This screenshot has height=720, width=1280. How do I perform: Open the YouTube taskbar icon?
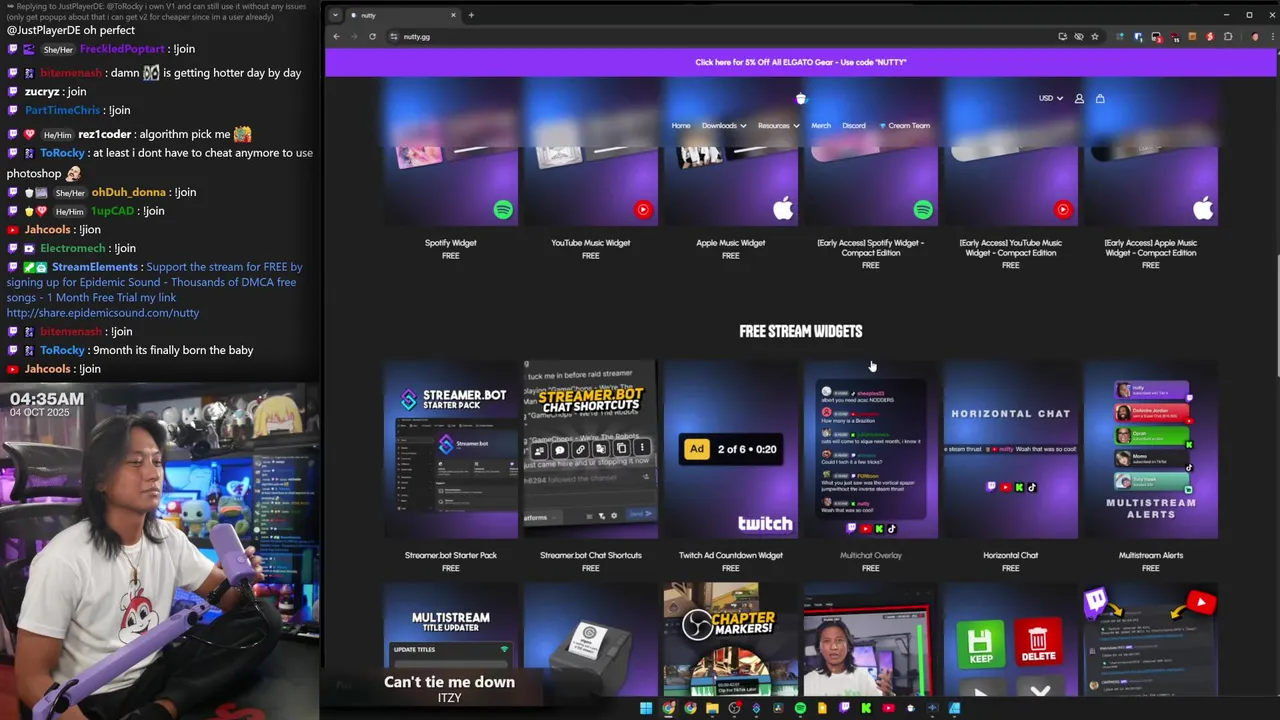(x=888, y=708)
